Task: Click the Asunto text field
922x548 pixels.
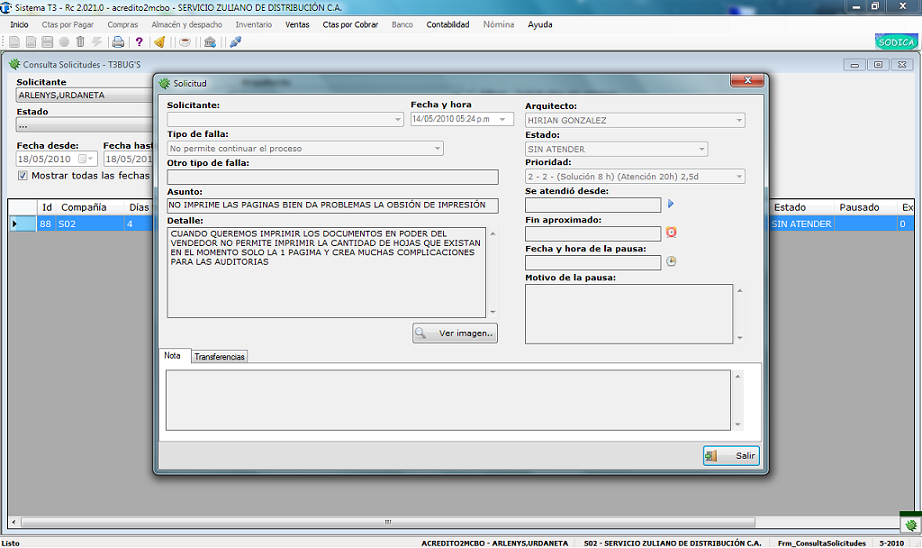Action: point(332,205)
